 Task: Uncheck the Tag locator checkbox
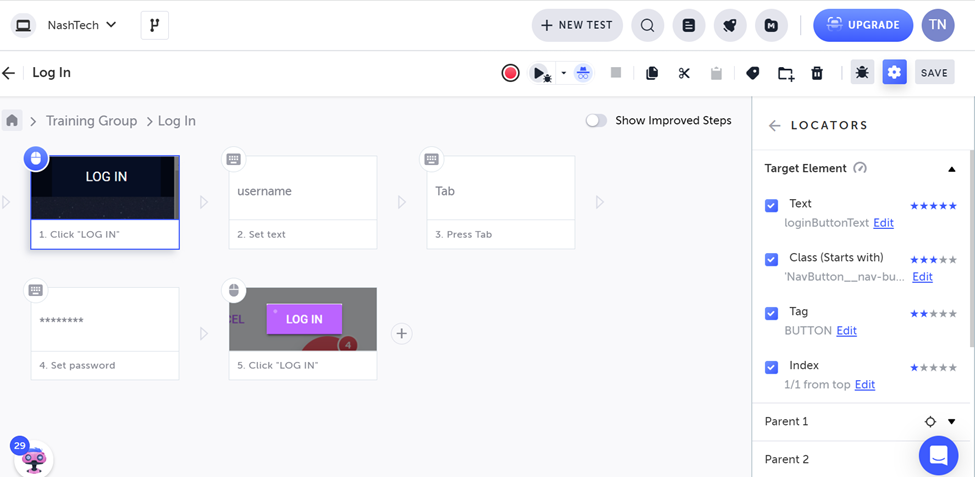coord(771,313)
